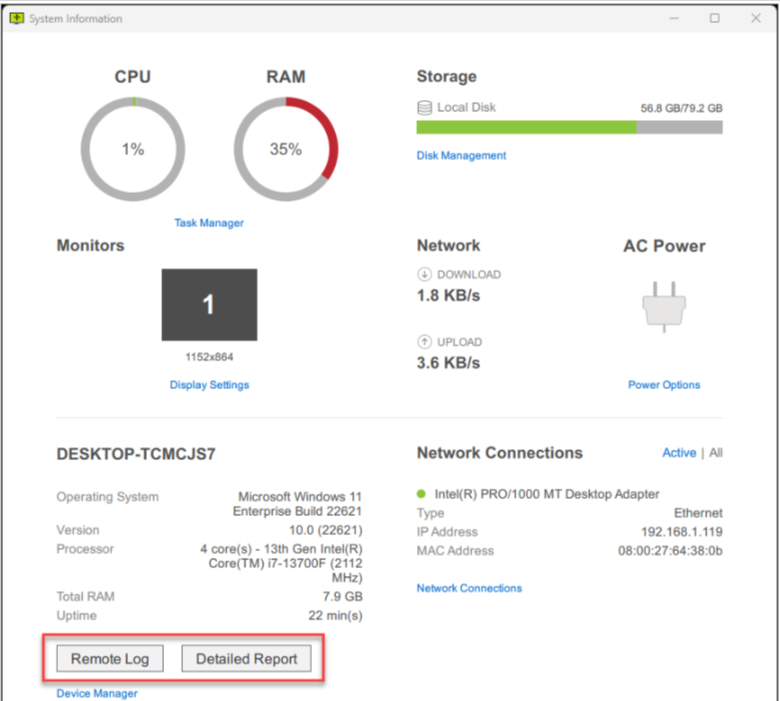This screenshot has width=780, height=701.
Task: Open the Detailed Report button
Action: tap(246, 659)
